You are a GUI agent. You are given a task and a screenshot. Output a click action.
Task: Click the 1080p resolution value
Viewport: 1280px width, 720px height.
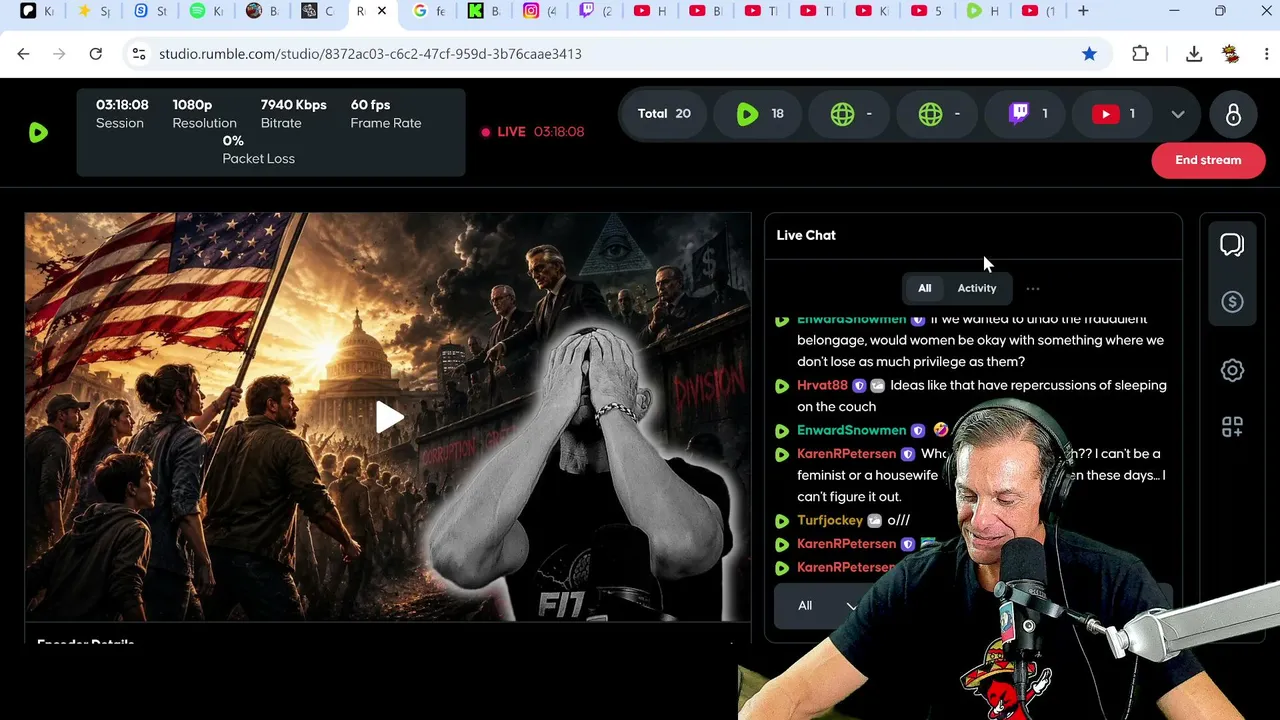tap(192, 105)
